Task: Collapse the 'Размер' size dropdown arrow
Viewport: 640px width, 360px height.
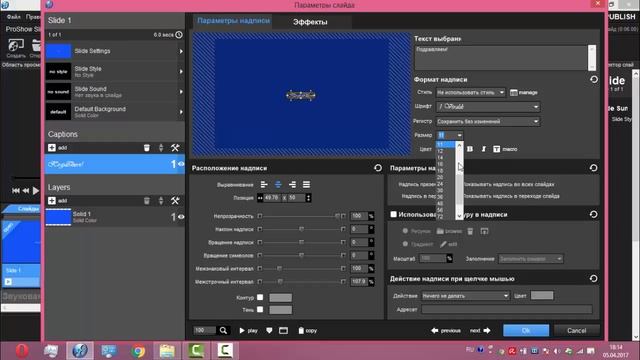Action: point(459,135)
